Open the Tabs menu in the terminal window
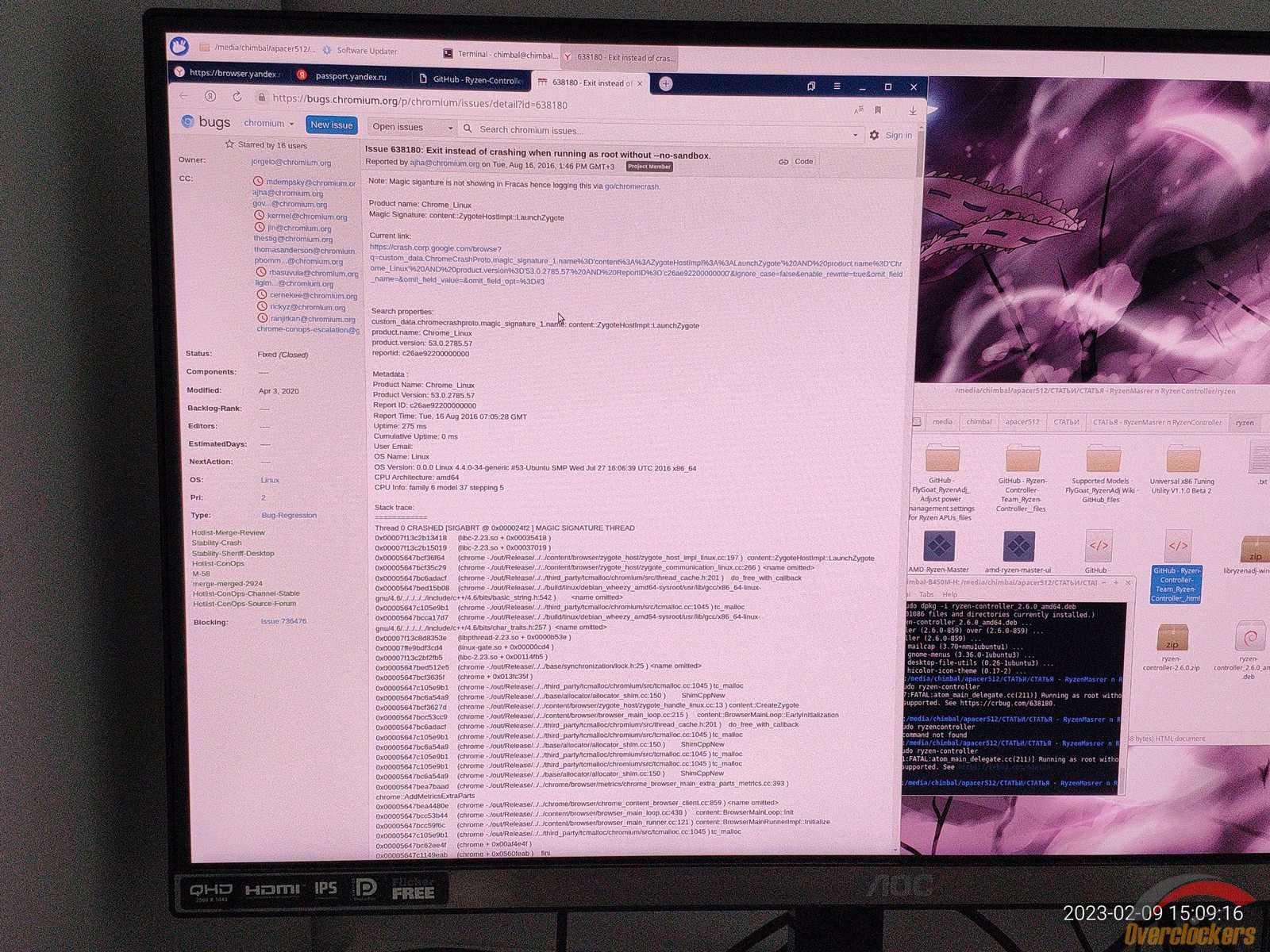Screen dimensions: 1270x952 926,594
